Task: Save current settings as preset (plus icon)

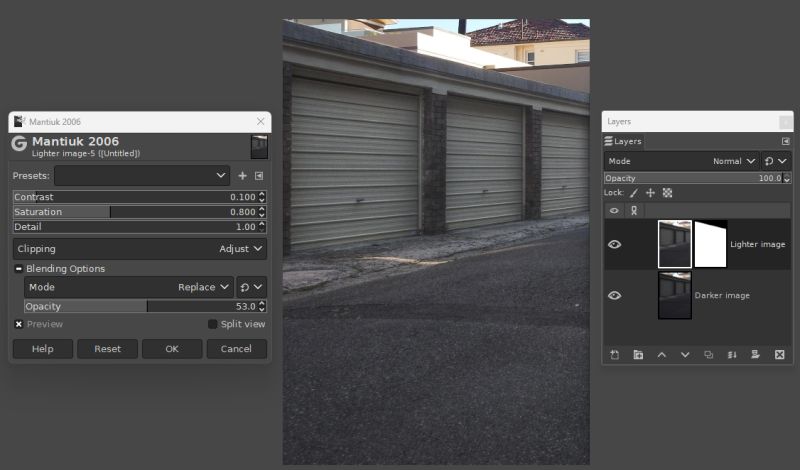Action: [242, 176]
